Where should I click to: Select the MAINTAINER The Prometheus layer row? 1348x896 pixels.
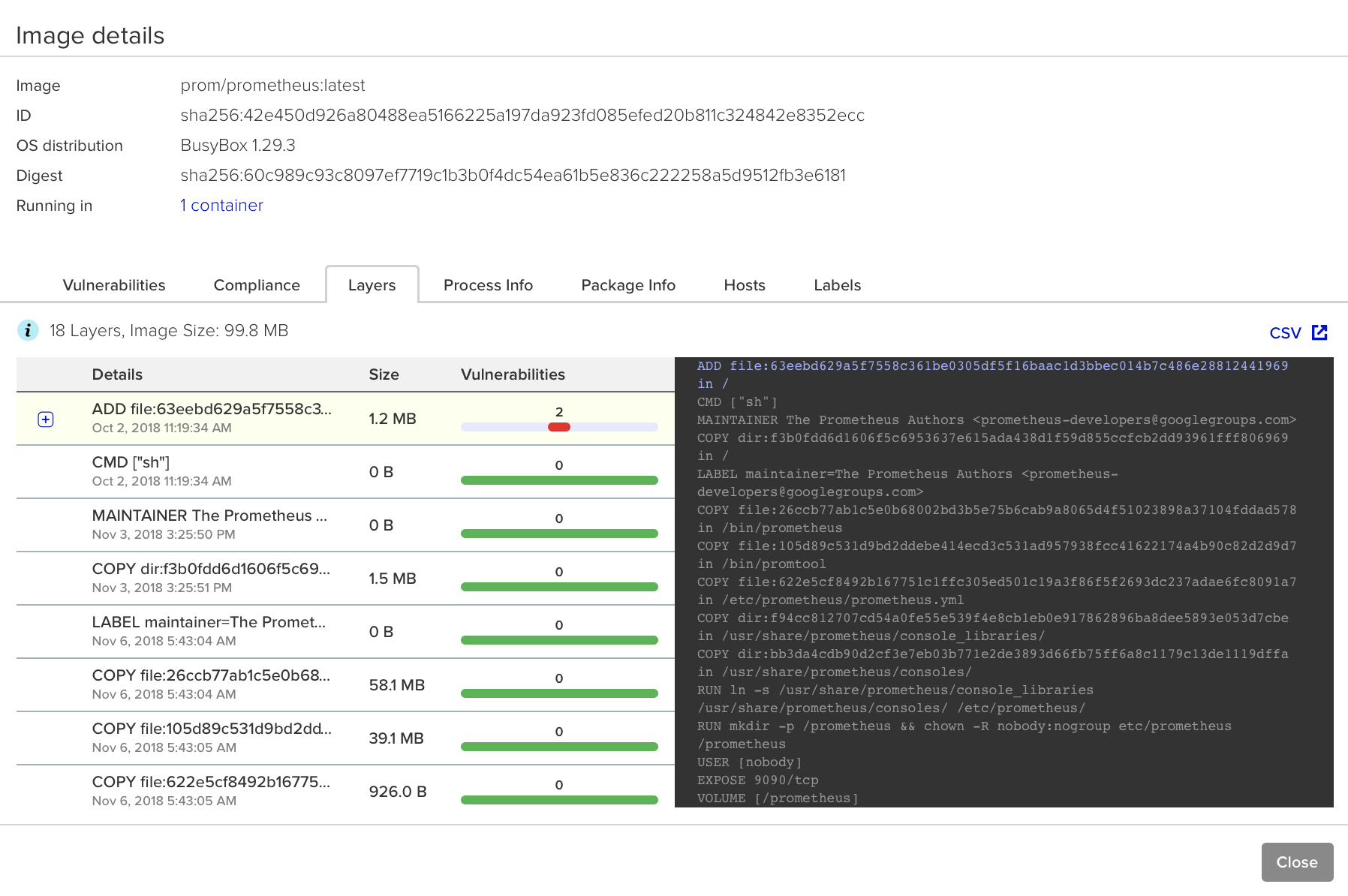[345, 525]
